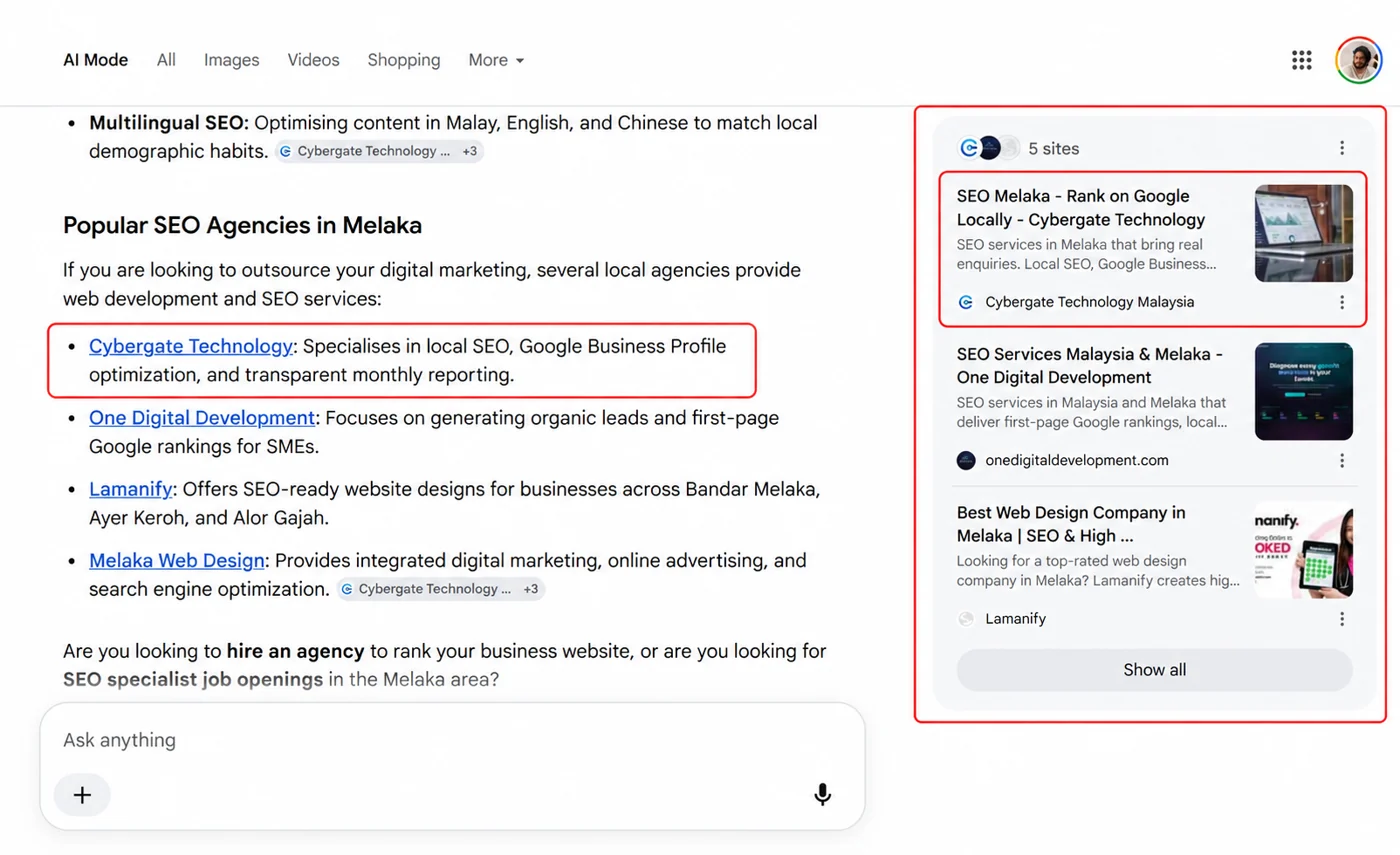Click the microphone voice input icon

pos(822,794)
